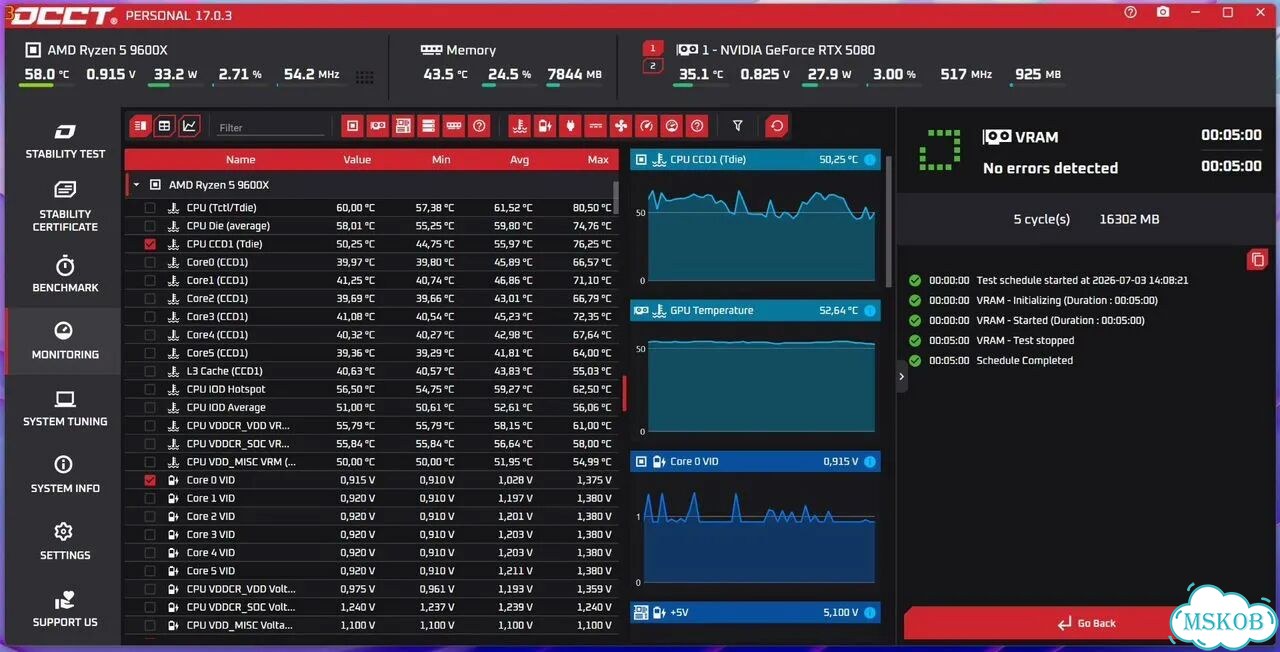Select the 'Schedule Completed' log entry
Screen dimensions: 1280x652
pos(1024,361)
